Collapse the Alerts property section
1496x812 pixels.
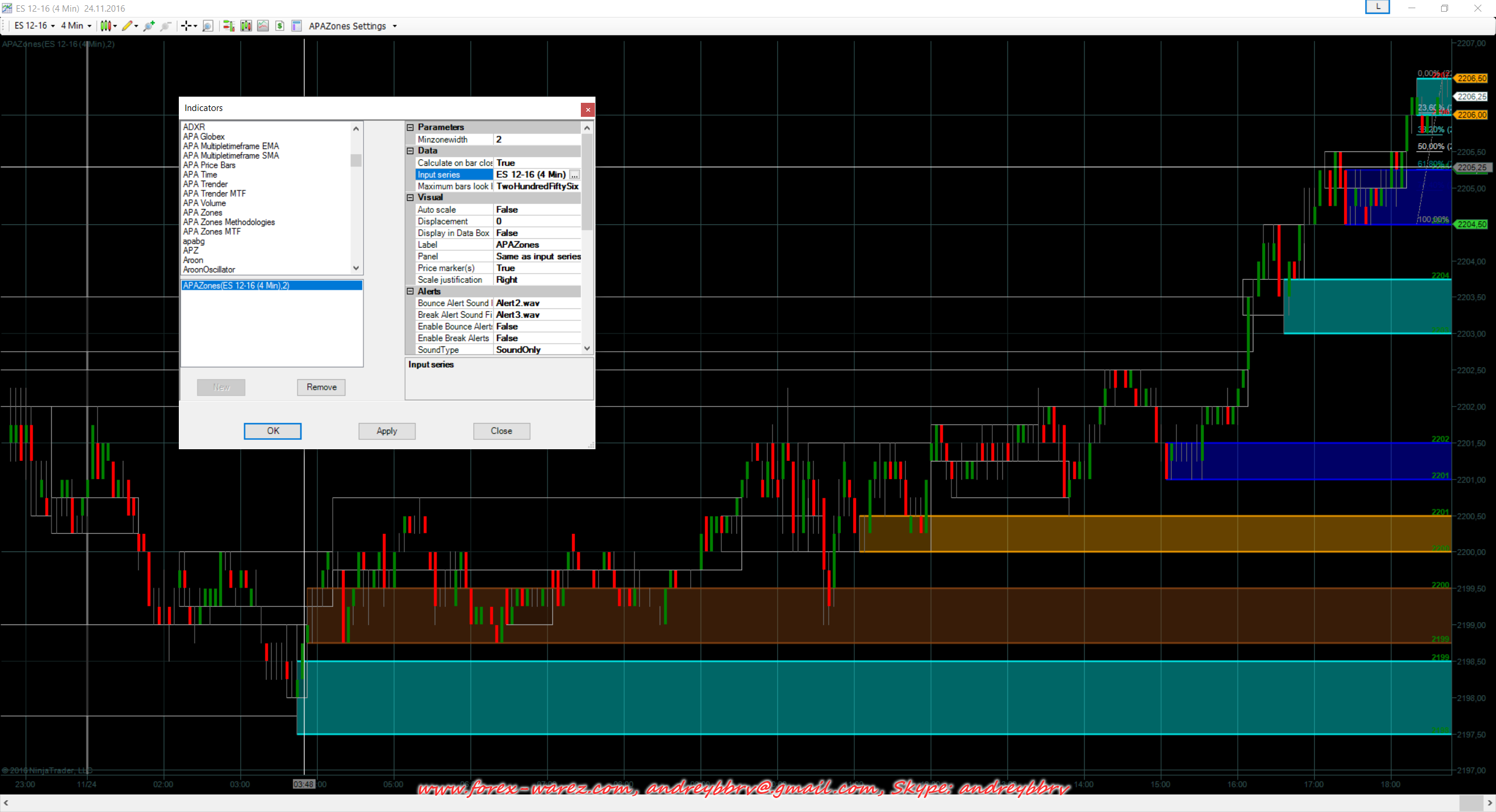(x=410, y=291)
